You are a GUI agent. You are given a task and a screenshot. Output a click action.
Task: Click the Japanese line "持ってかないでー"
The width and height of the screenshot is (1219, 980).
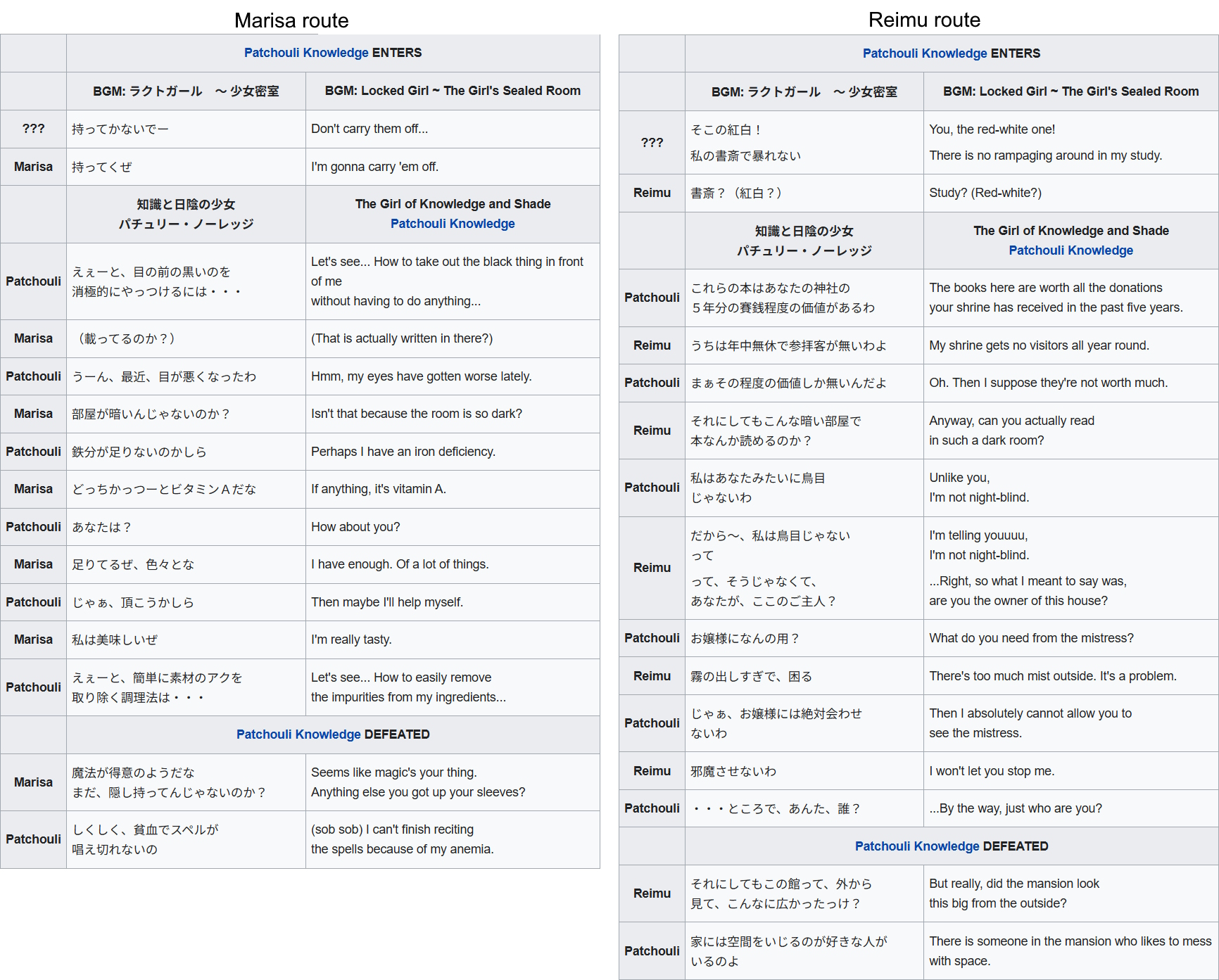tap(120, 129)
